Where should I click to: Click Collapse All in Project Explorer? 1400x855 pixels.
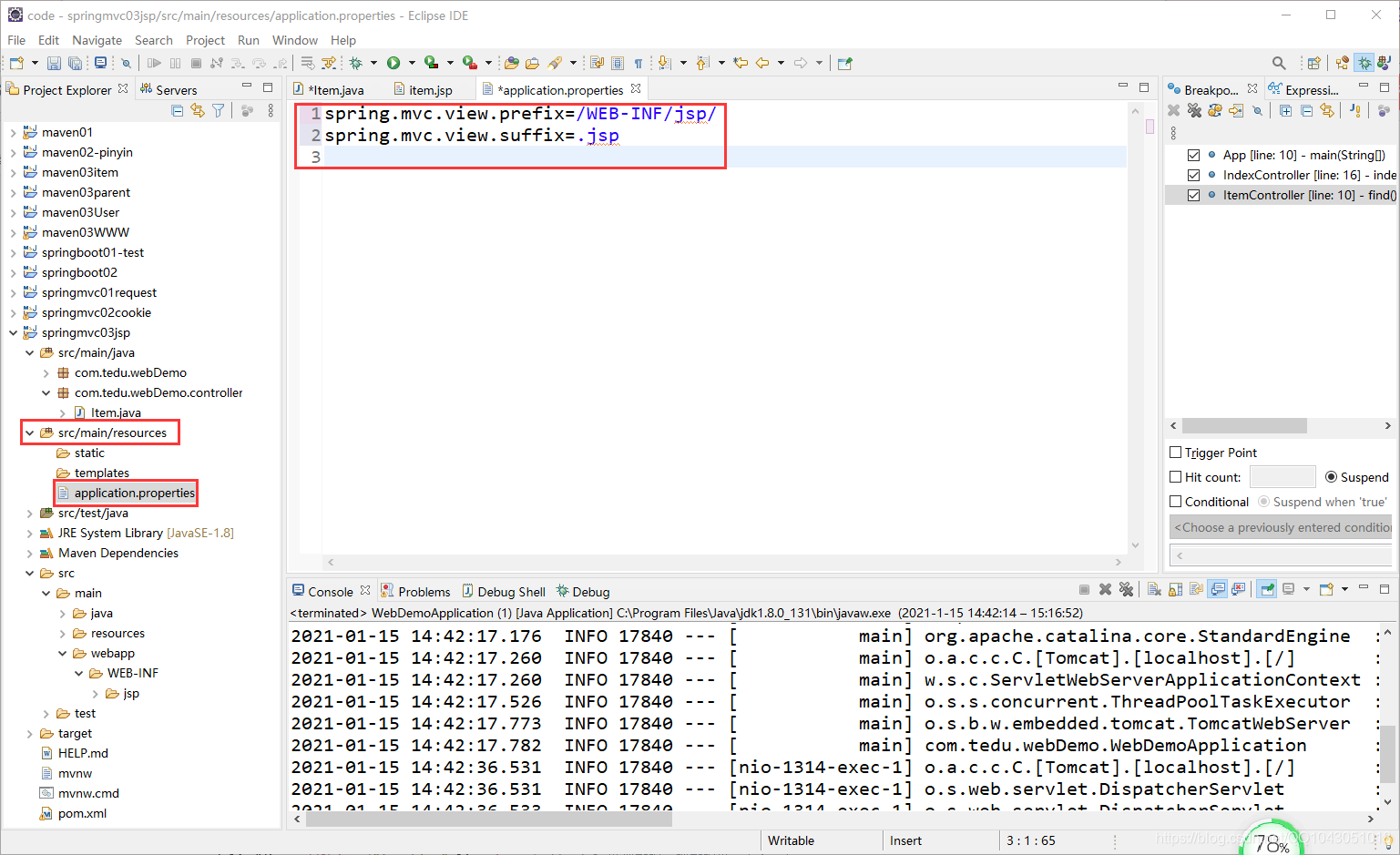pyautogui.click(x=178, y=110)
